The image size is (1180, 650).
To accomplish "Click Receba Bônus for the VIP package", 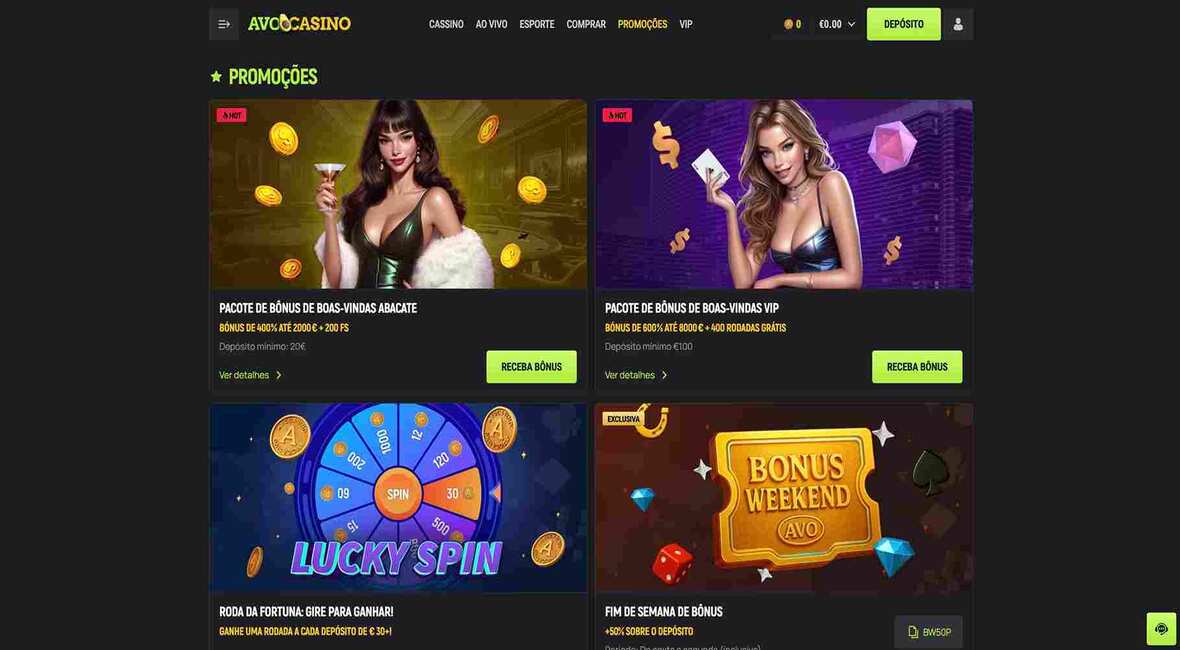I will coord(917,366).
